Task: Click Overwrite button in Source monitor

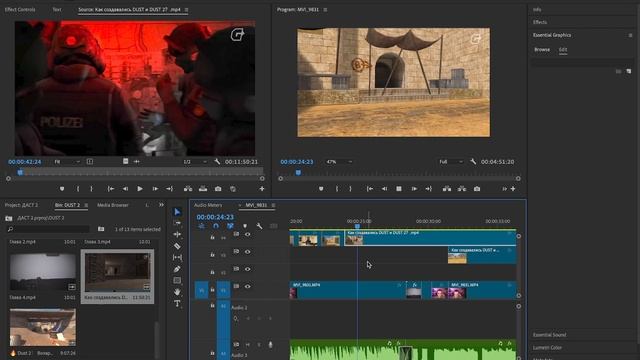Action: pos(203,189)
